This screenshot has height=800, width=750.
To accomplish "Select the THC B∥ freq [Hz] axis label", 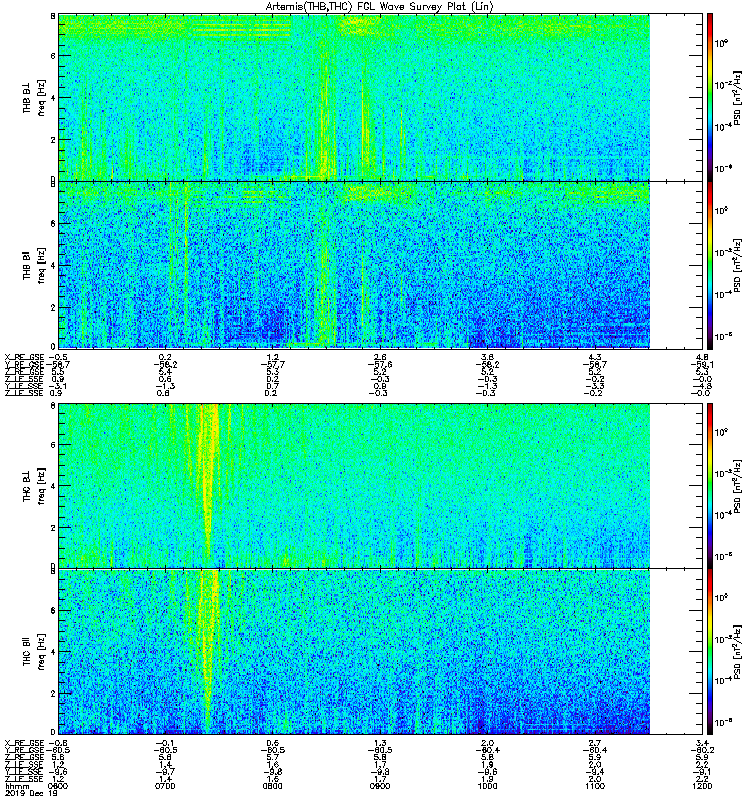I will [34, 652].
